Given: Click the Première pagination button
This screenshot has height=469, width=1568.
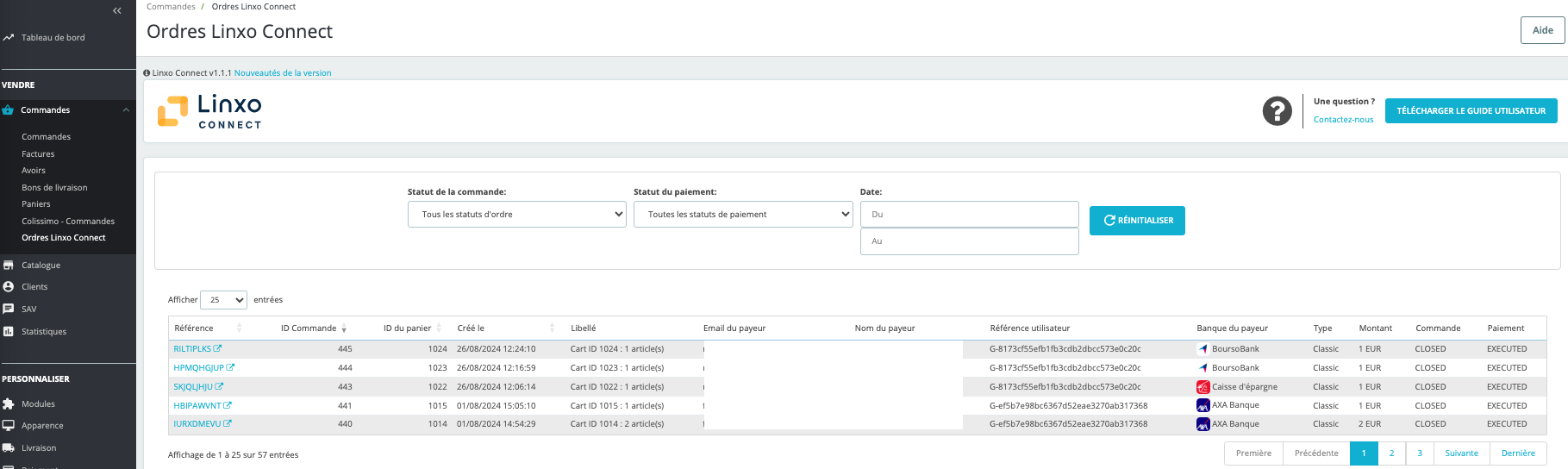Looking at the screenshot, I should click(x=1253, y=453).
